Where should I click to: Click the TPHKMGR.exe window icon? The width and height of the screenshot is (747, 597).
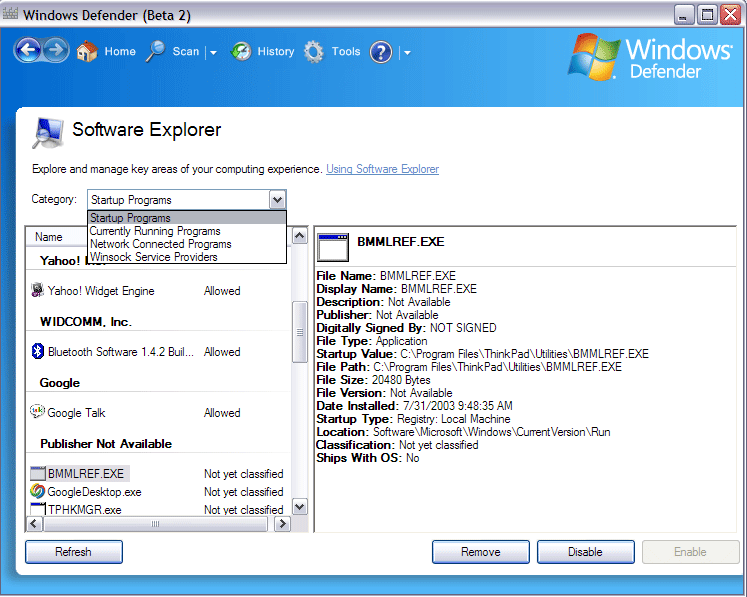[x=38, y=508]
